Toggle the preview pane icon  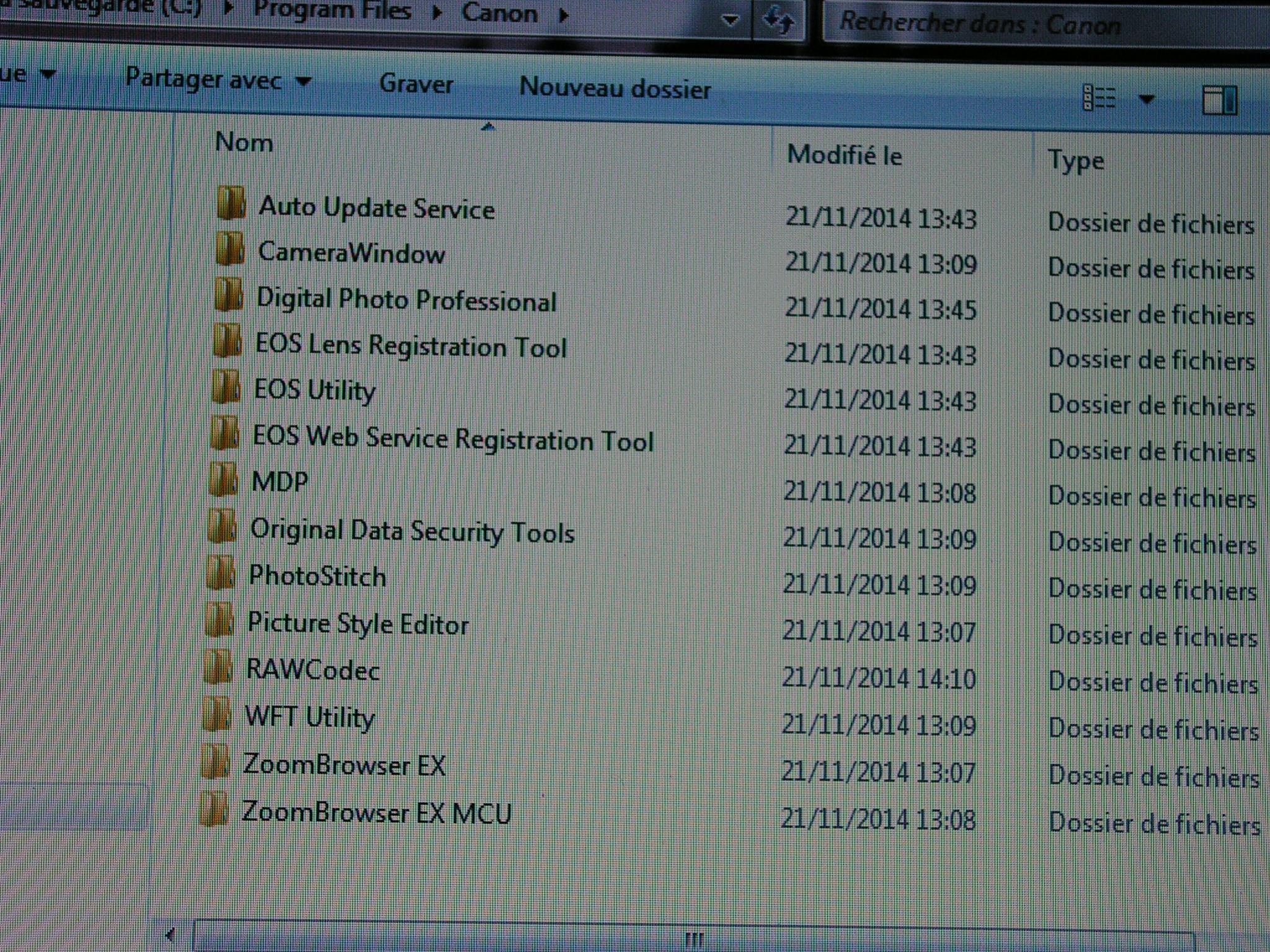point(1219,100)
